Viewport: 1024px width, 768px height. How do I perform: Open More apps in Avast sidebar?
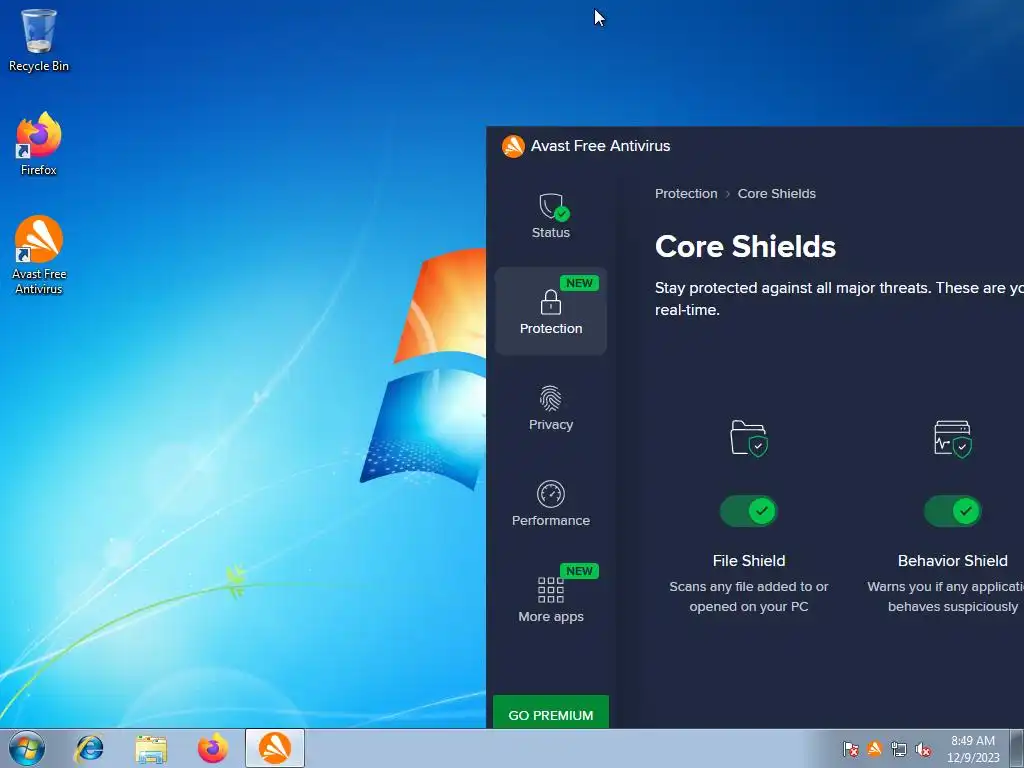[551, 598]
